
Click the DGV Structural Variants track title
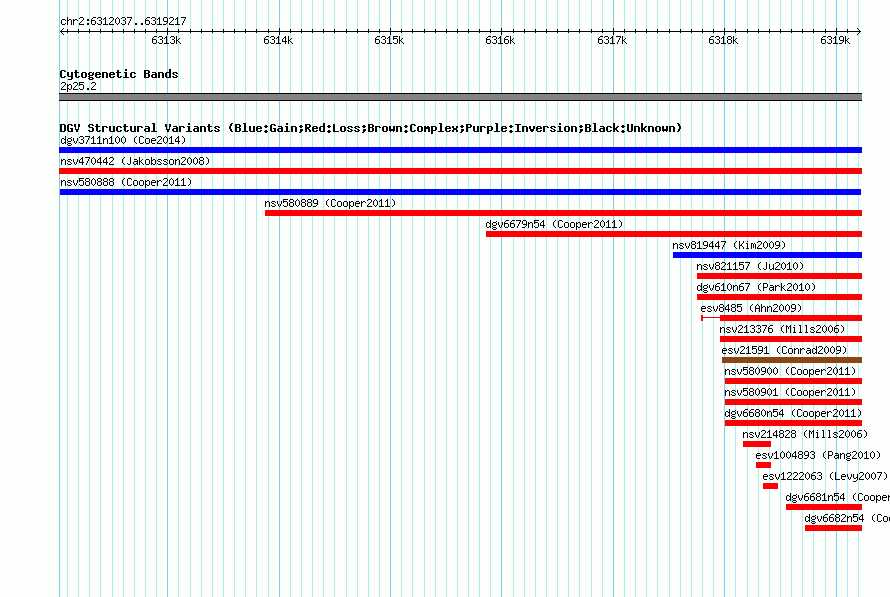click(x=371, y=128)
